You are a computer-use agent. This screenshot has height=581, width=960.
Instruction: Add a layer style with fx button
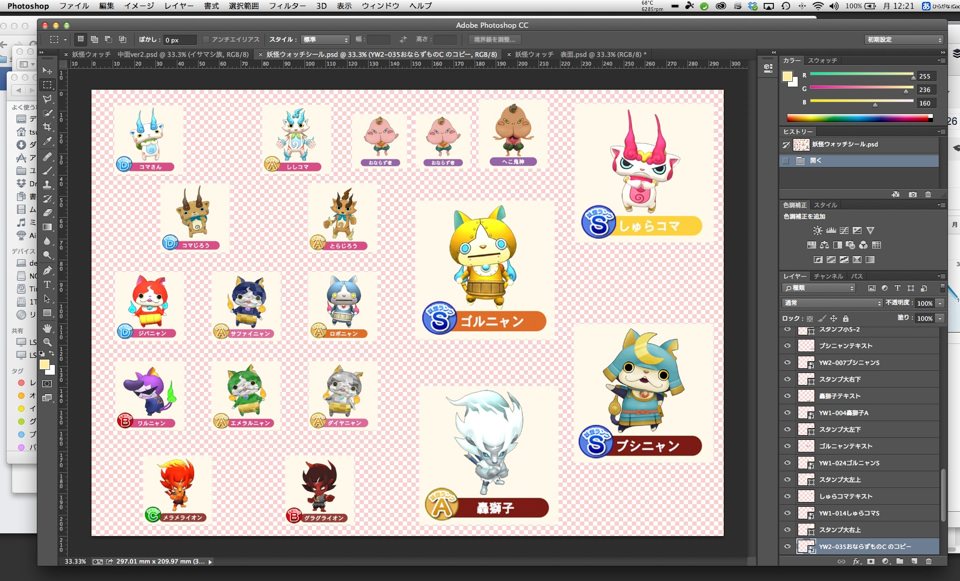point(856,561)
